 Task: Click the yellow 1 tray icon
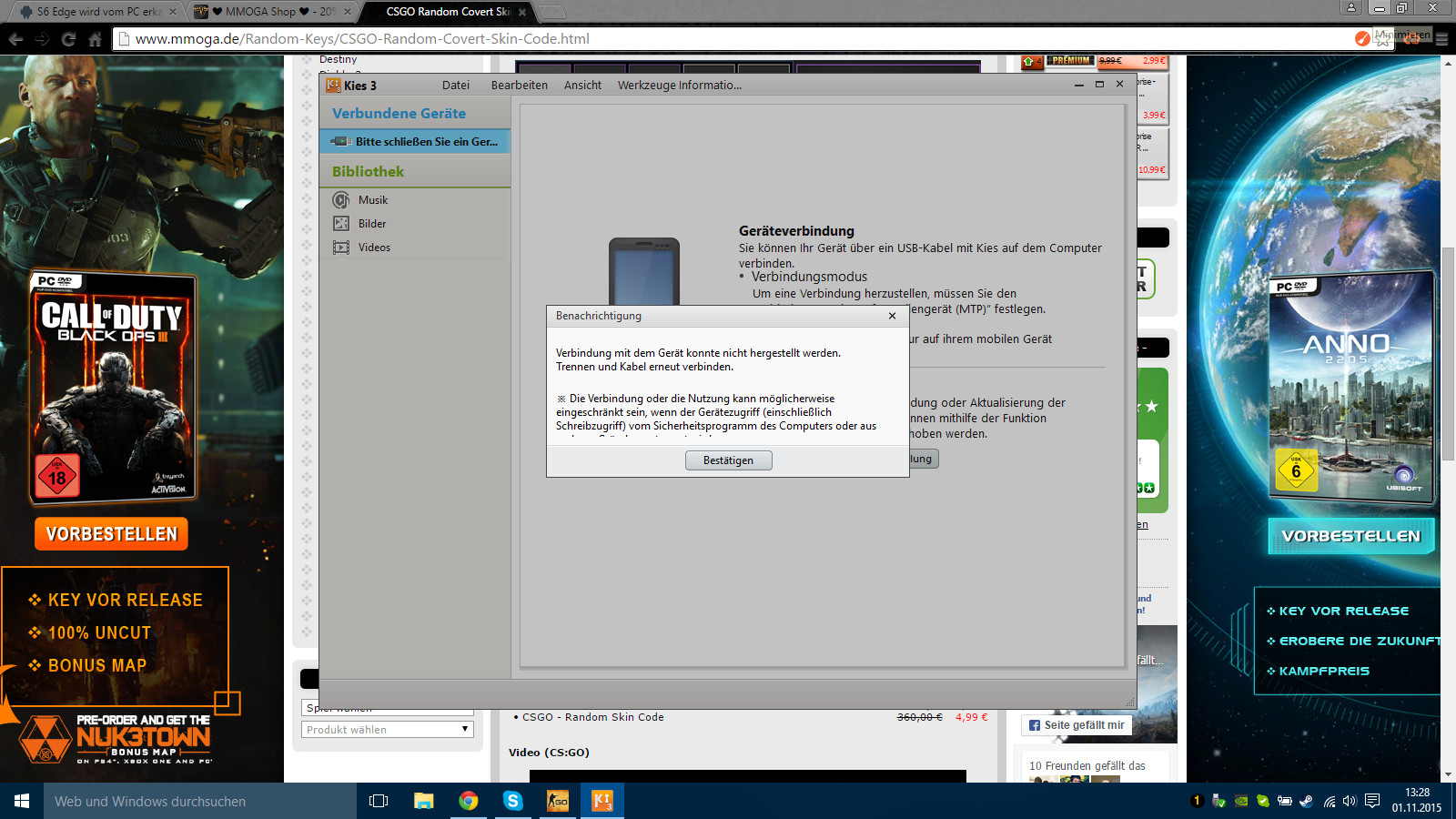(1197, 801)
